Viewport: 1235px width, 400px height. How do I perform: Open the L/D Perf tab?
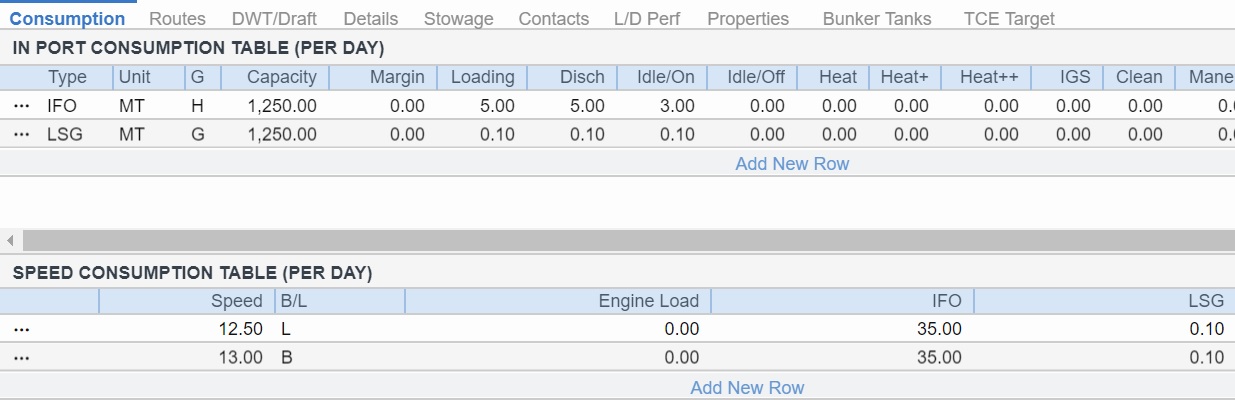tap(646, 19)
